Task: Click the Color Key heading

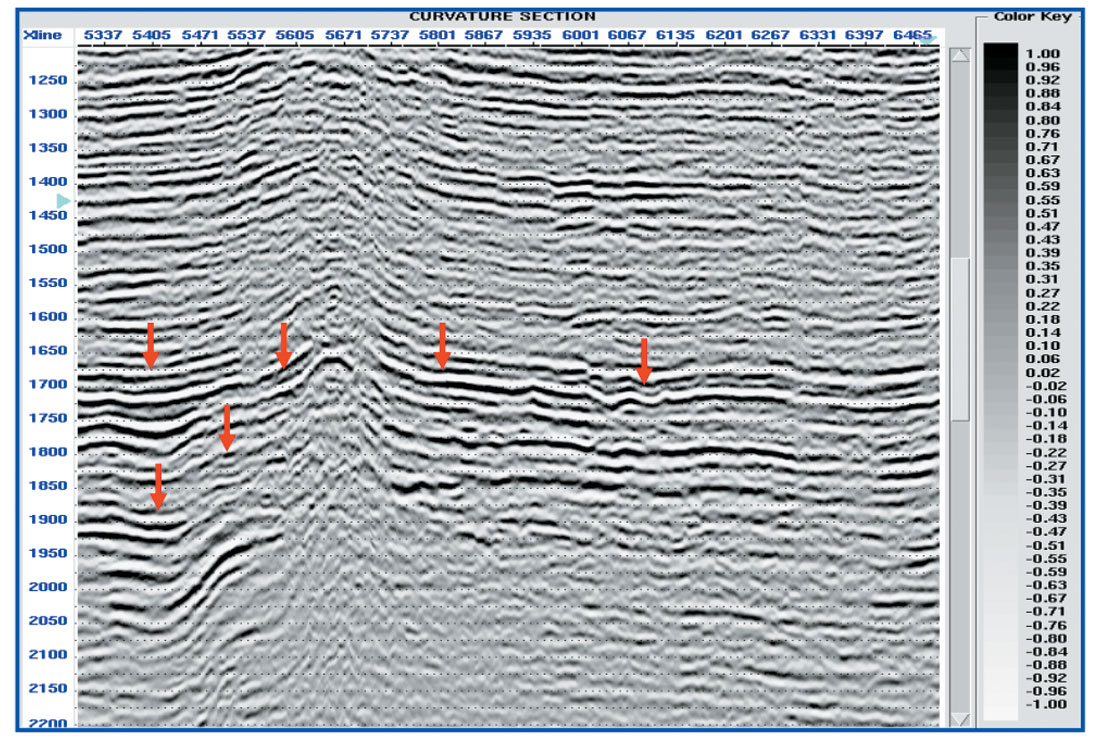Action: [x=1033, y=16]
